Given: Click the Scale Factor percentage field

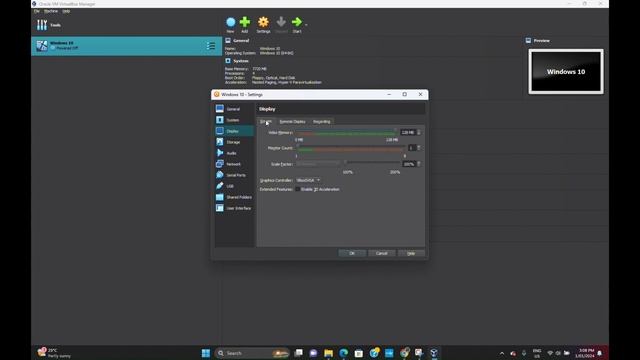Looking at the screenshot, I should pyautogui.click(x=409, y=164).
